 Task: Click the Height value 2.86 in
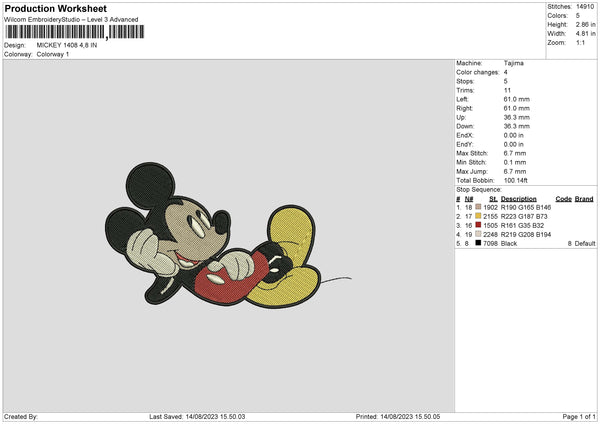585,24
